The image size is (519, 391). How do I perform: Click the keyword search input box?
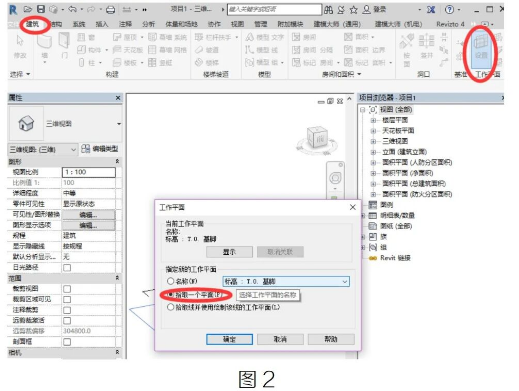click(x=275, y=10)
